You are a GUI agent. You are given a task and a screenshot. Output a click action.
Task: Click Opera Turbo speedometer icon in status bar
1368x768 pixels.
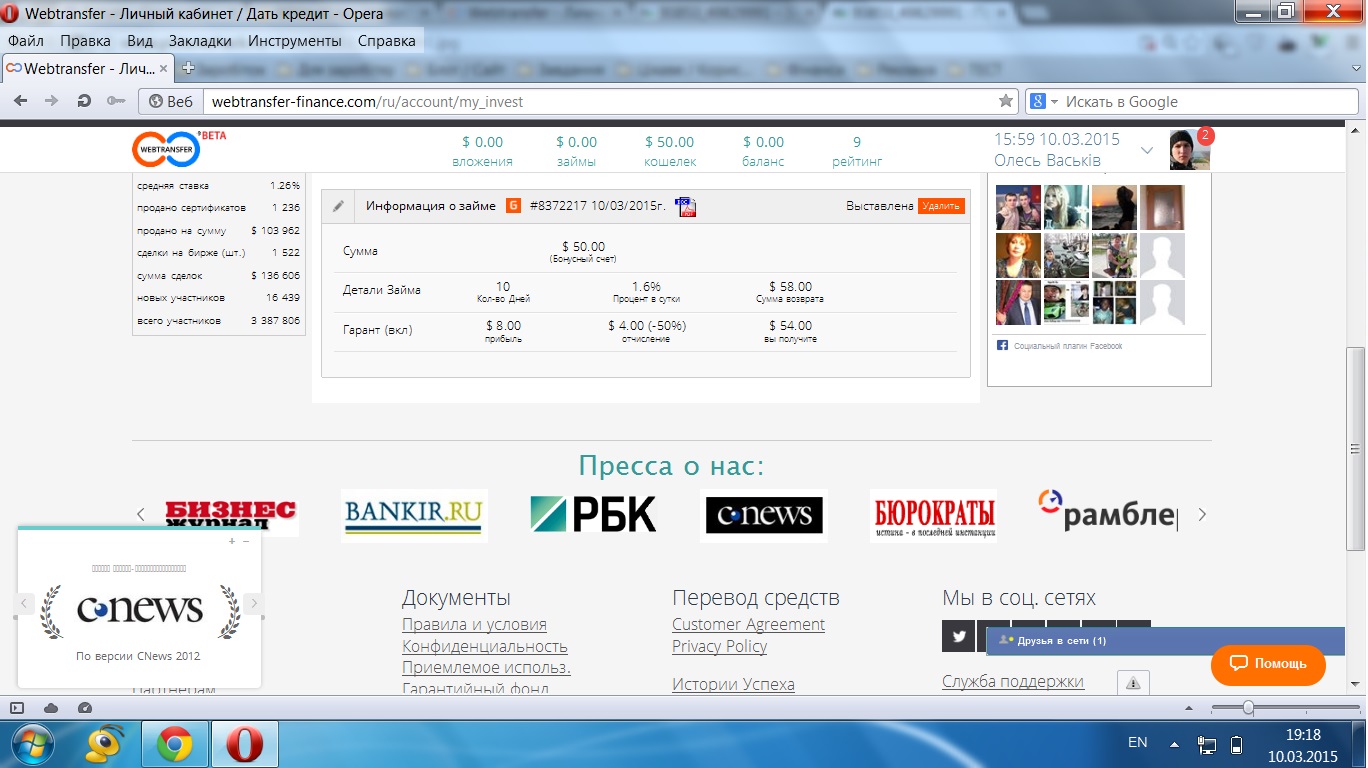coord(84,708)
